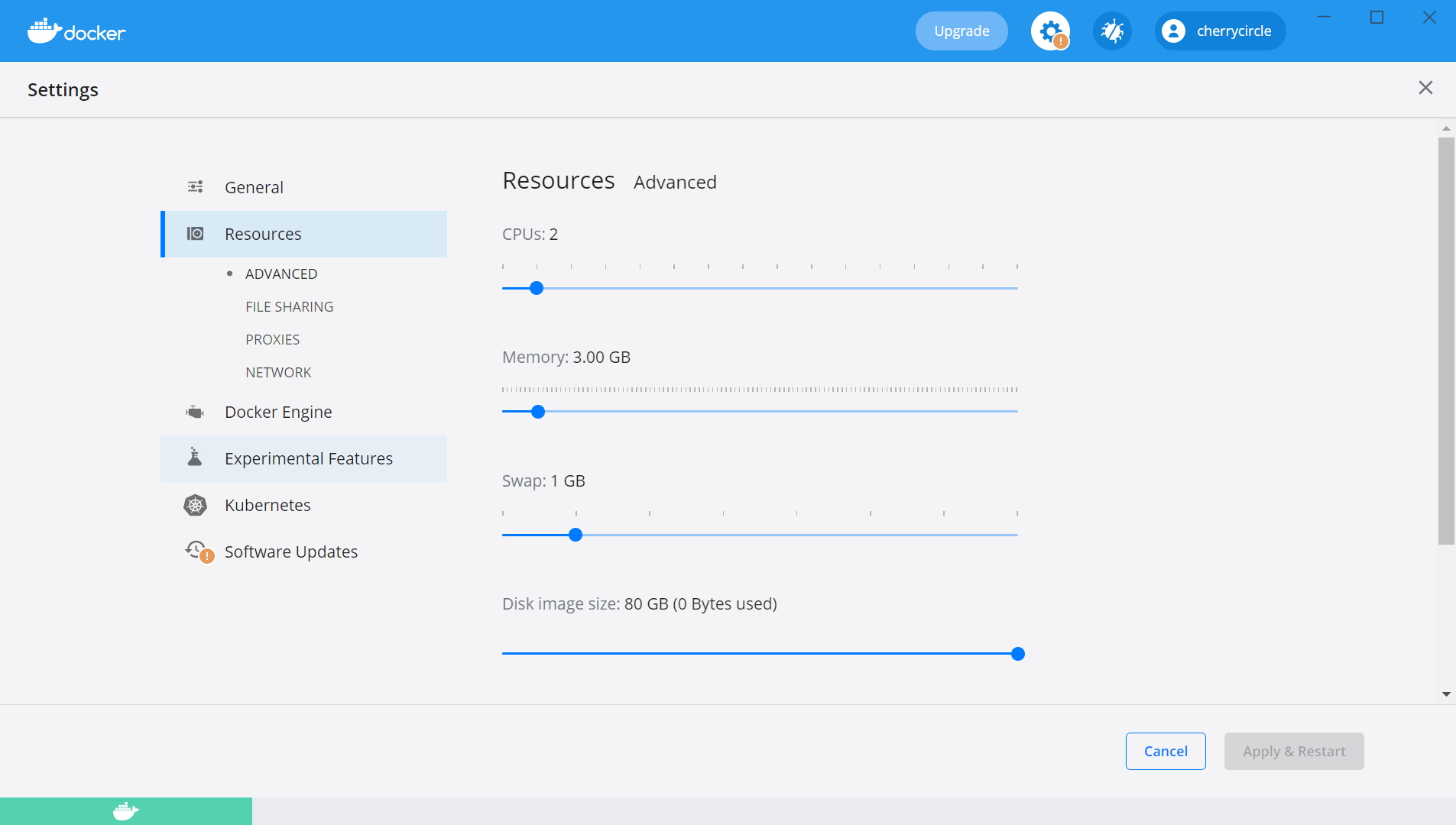
Task: Open the General settings section
Action: [x=253, y=186]
